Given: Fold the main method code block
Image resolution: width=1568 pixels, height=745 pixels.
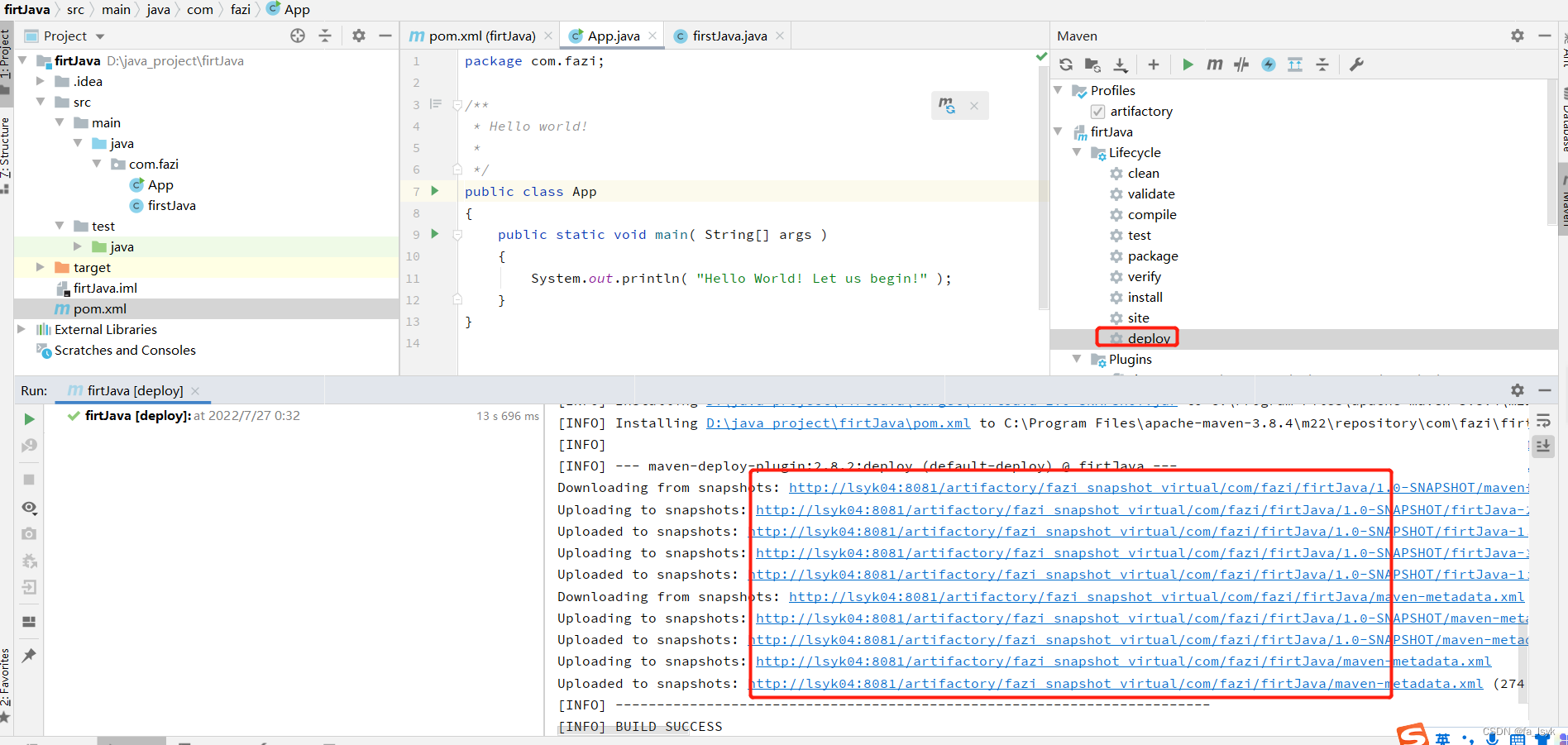Looking at the screenshot, I should pos(457,235).
